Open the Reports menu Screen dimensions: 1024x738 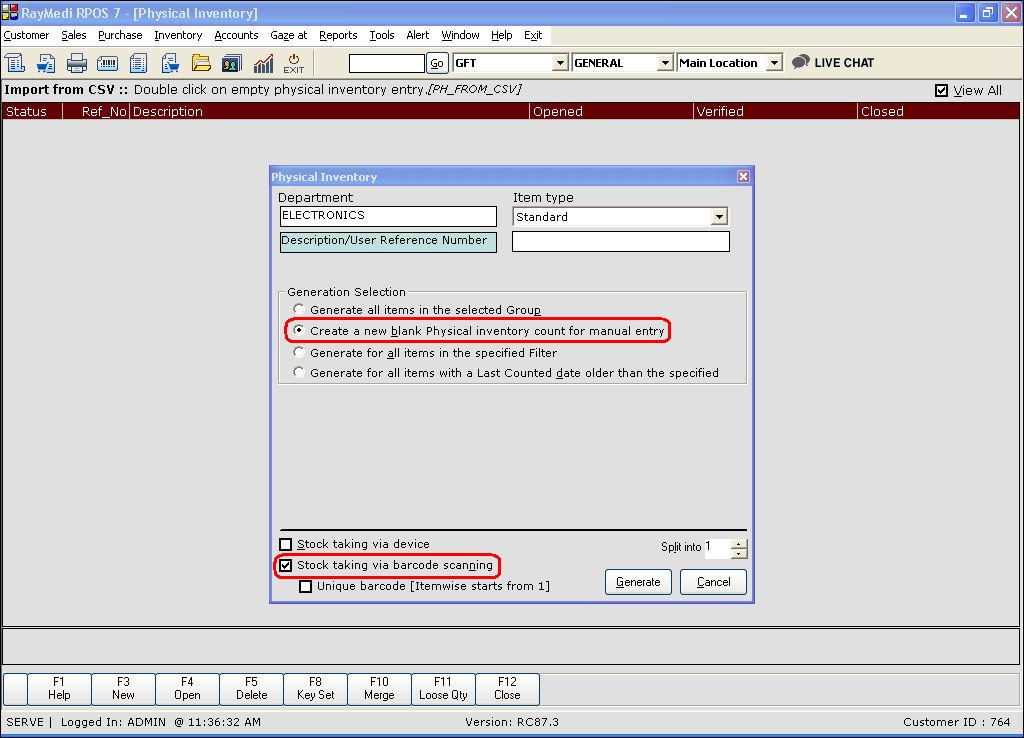pos(338,35)
